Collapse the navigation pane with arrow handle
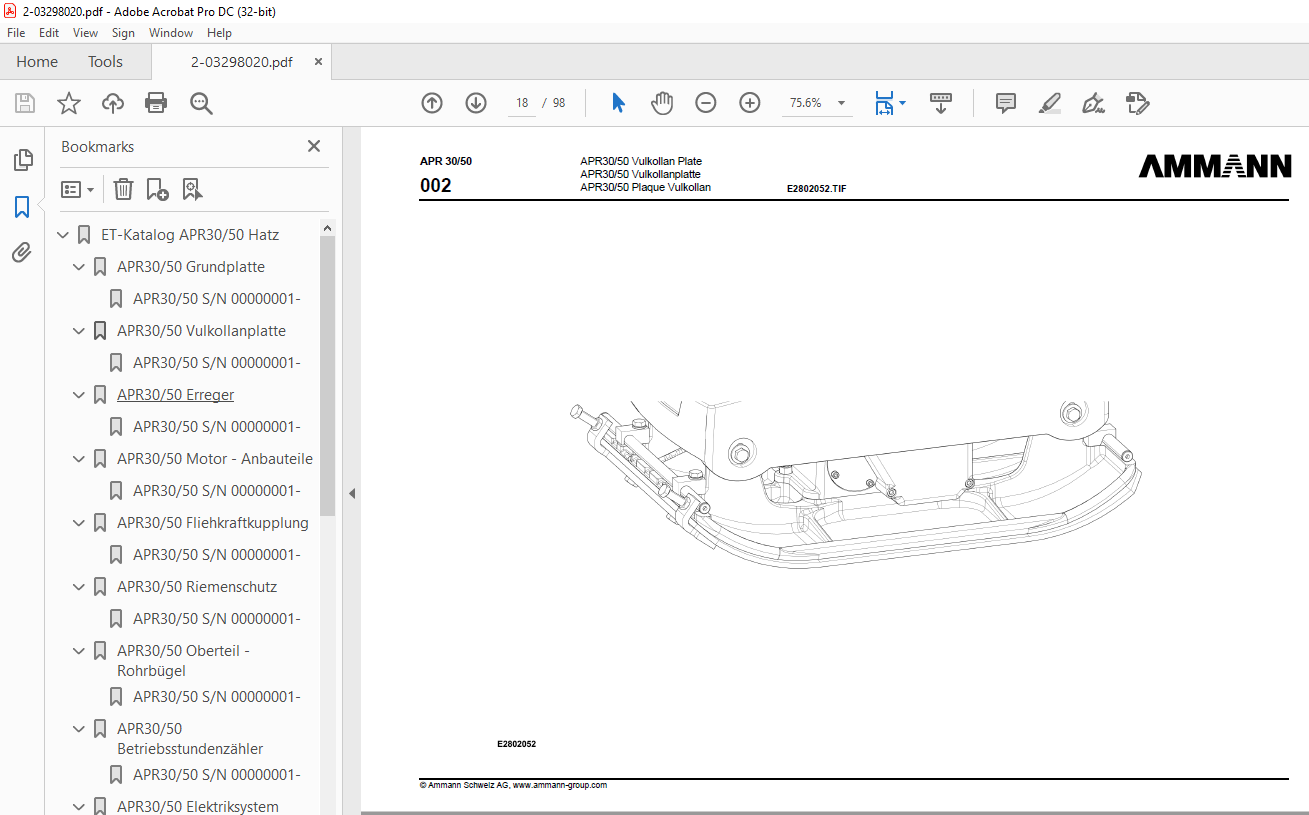Viewport: 1309px width, 815px height. [x=352, y=493]
